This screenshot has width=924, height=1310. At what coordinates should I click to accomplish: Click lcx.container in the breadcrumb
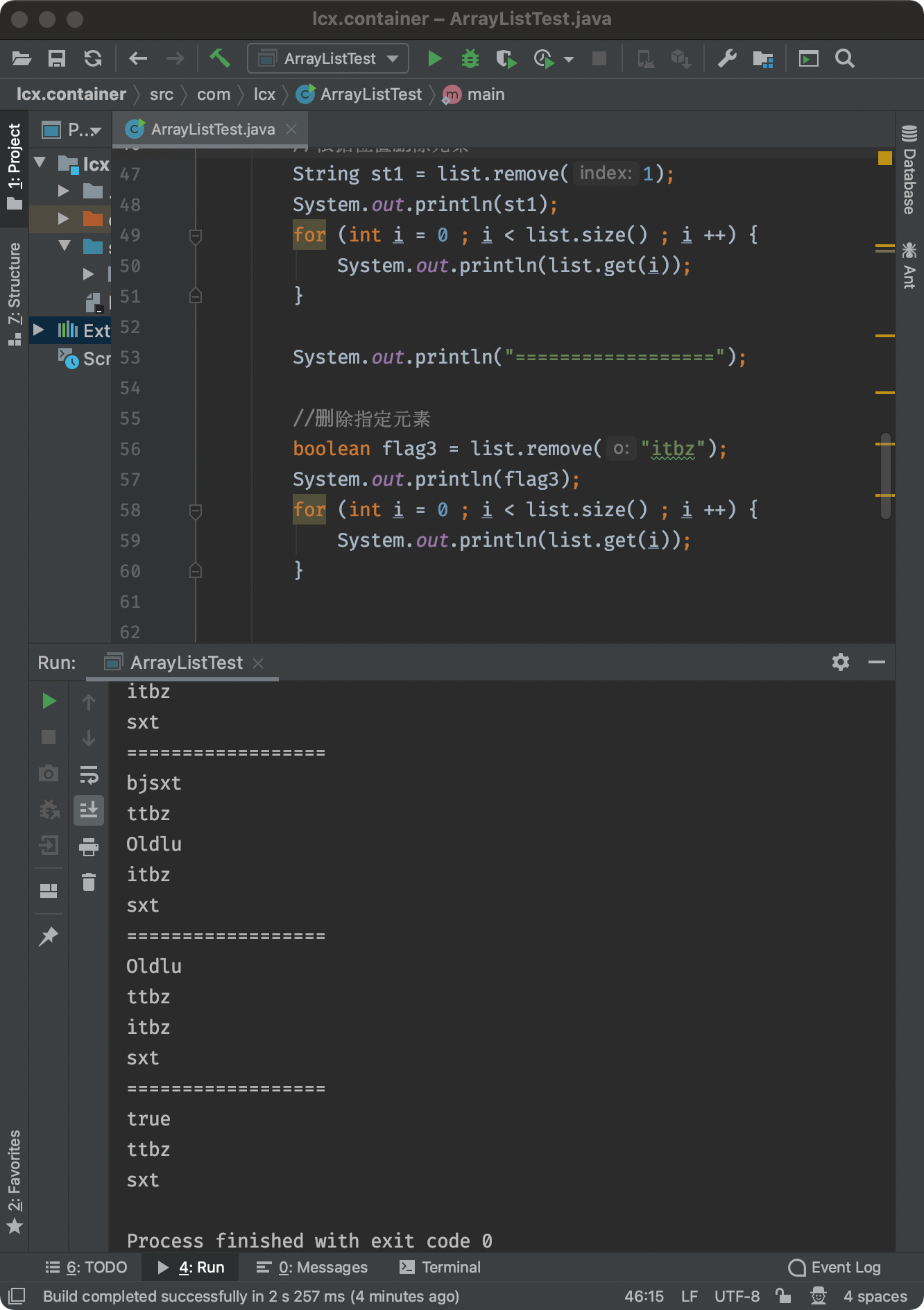[71, 94]
